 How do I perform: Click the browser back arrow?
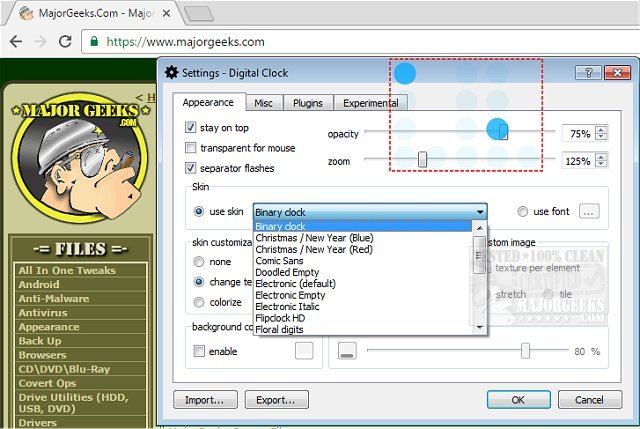point(16,41)
